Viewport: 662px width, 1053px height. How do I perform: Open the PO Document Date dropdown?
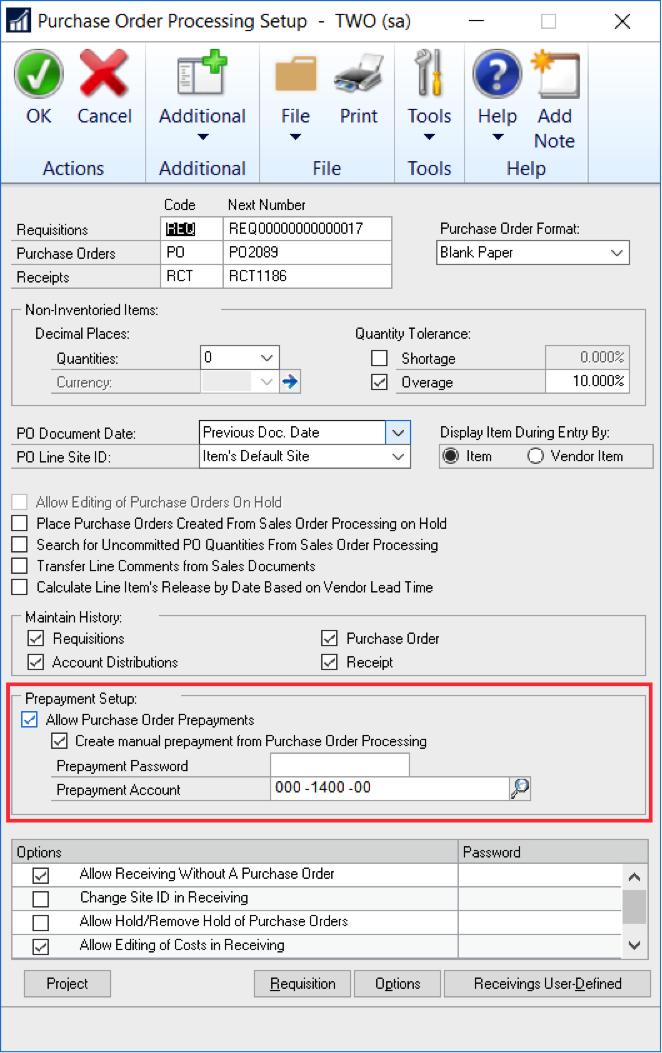click(x=398, y=432)
